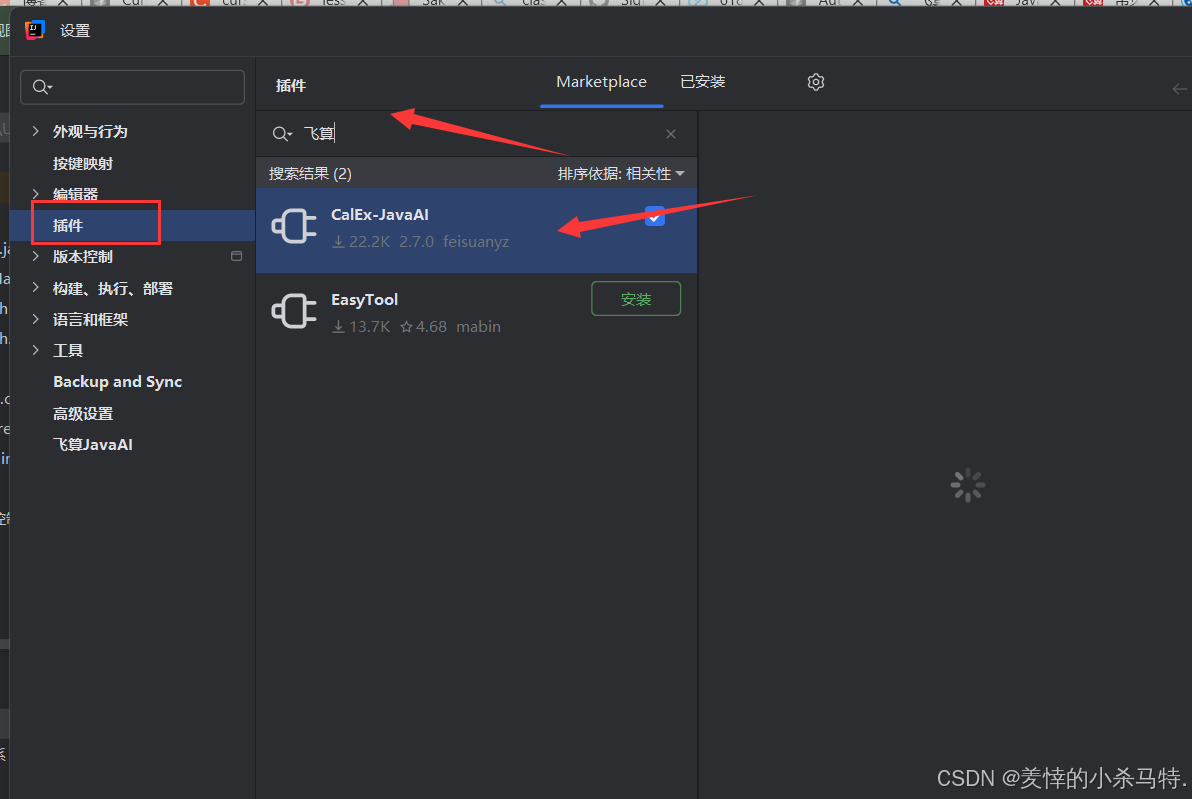Open the 排序依据: 相关性 sort dropdown
Viewport: 1192px width, 799px height.
click(x=621, y=174)
